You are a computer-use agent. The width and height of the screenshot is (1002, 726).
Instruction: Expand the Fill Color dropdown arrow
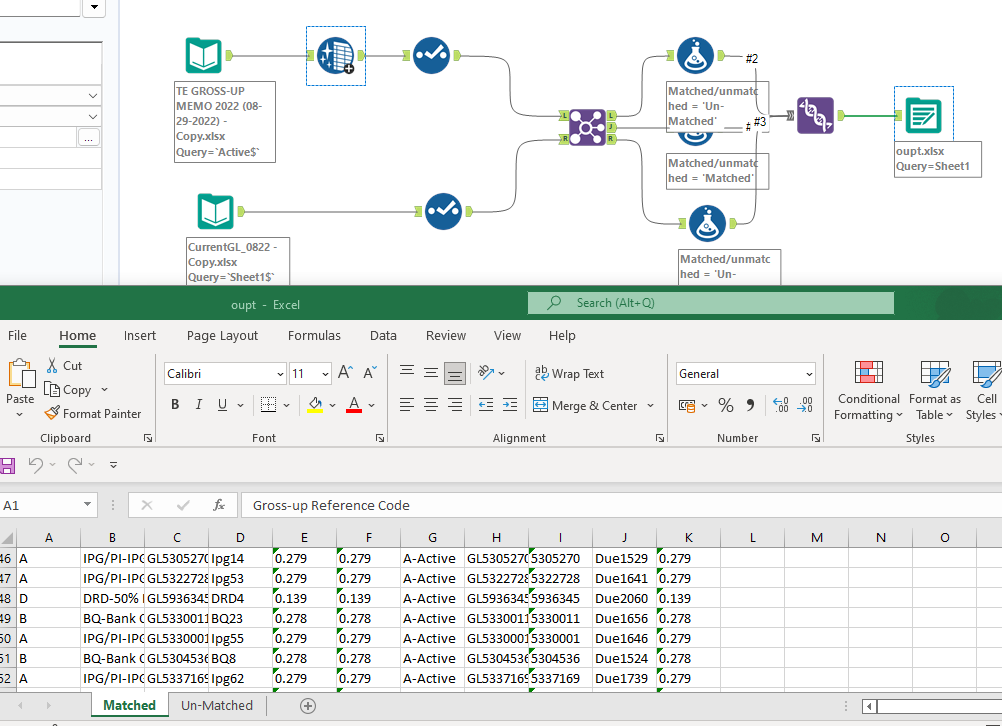tap(334, 404)
